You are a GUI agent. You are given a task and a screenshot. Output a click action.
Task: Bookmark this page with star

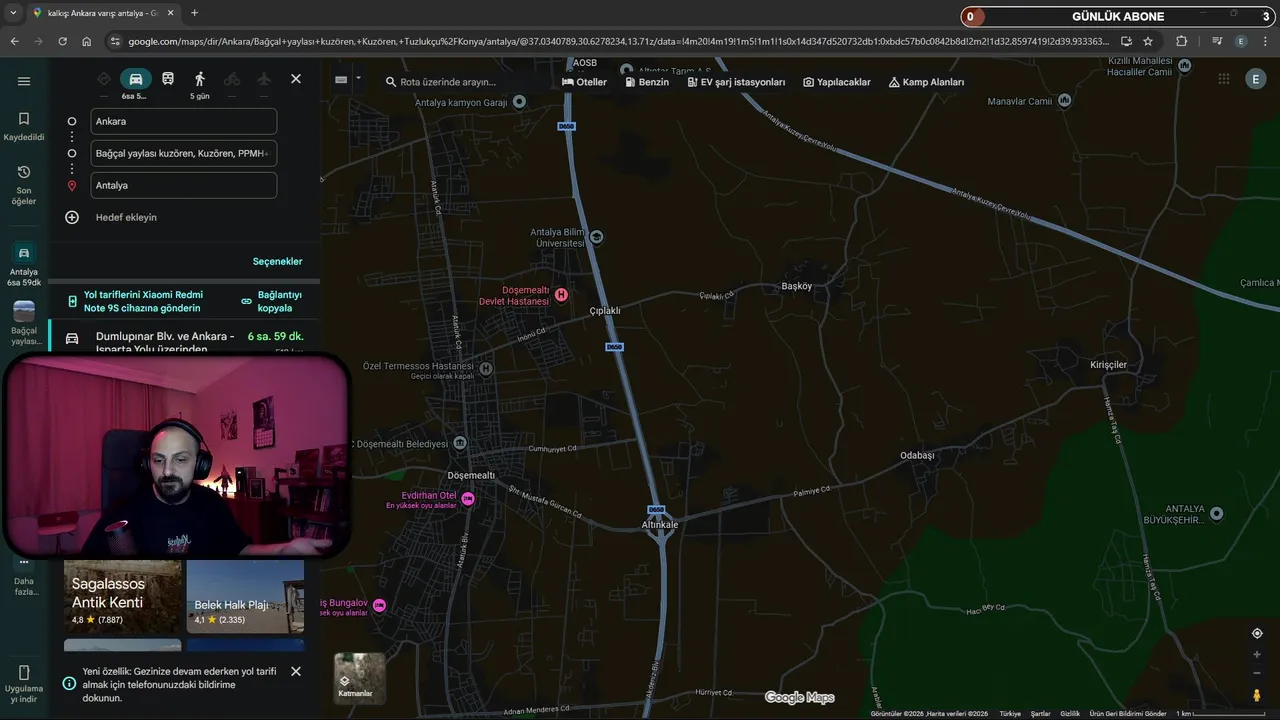(x=1148, y=41)
